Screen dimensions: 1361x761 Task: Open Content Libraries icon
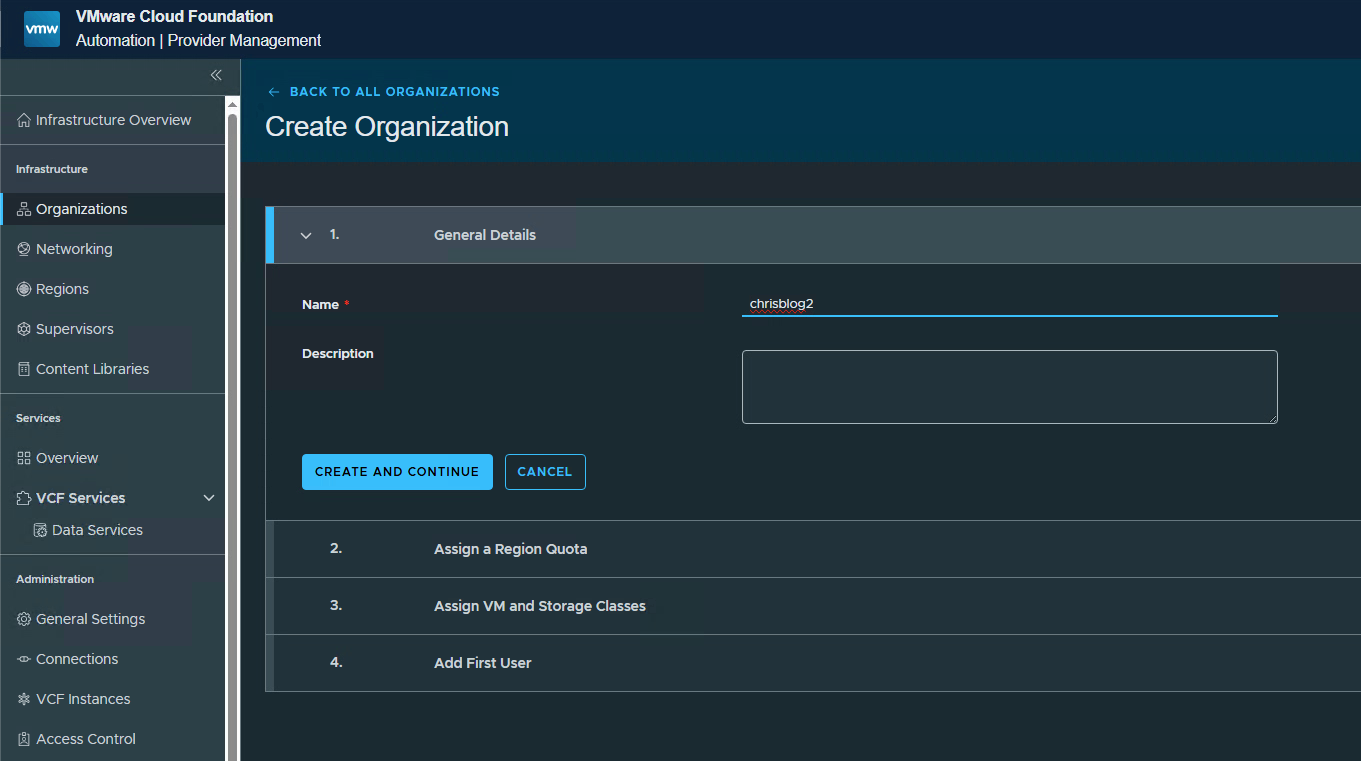coord(24,369)
